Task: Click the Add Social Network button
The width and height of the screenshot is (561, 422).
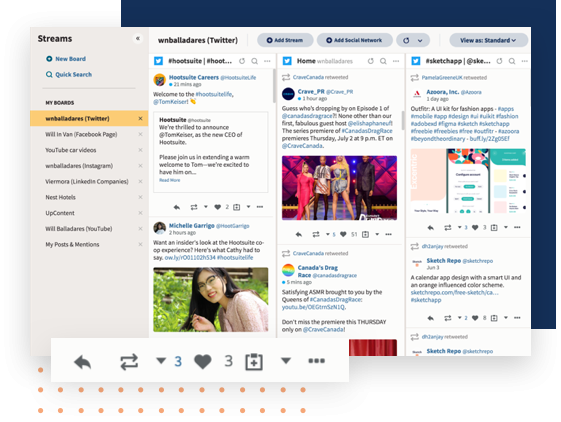Action: coord(355,40)
